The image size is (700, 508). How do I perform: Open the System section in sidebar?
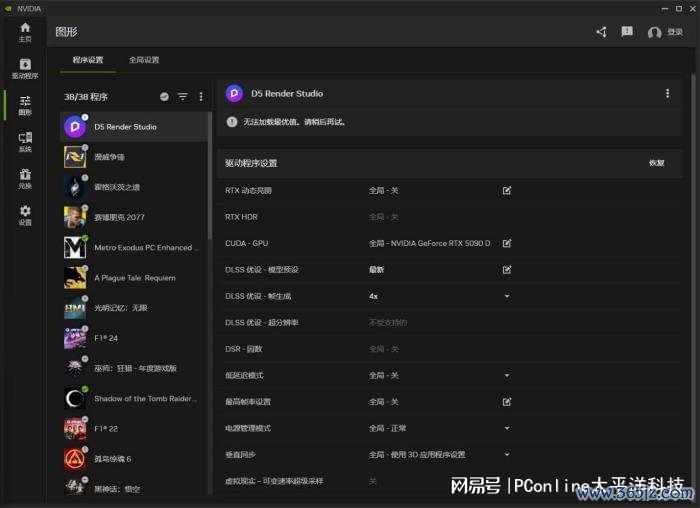(x=25, y=142)
